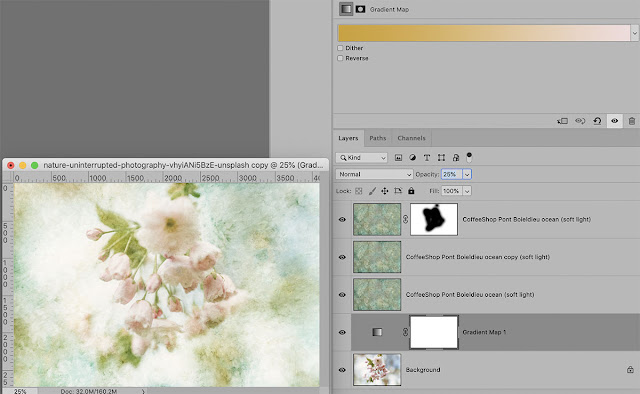Click the view previous state icon
This screenshot has width=640, height=394.
[x=580, y=121]
